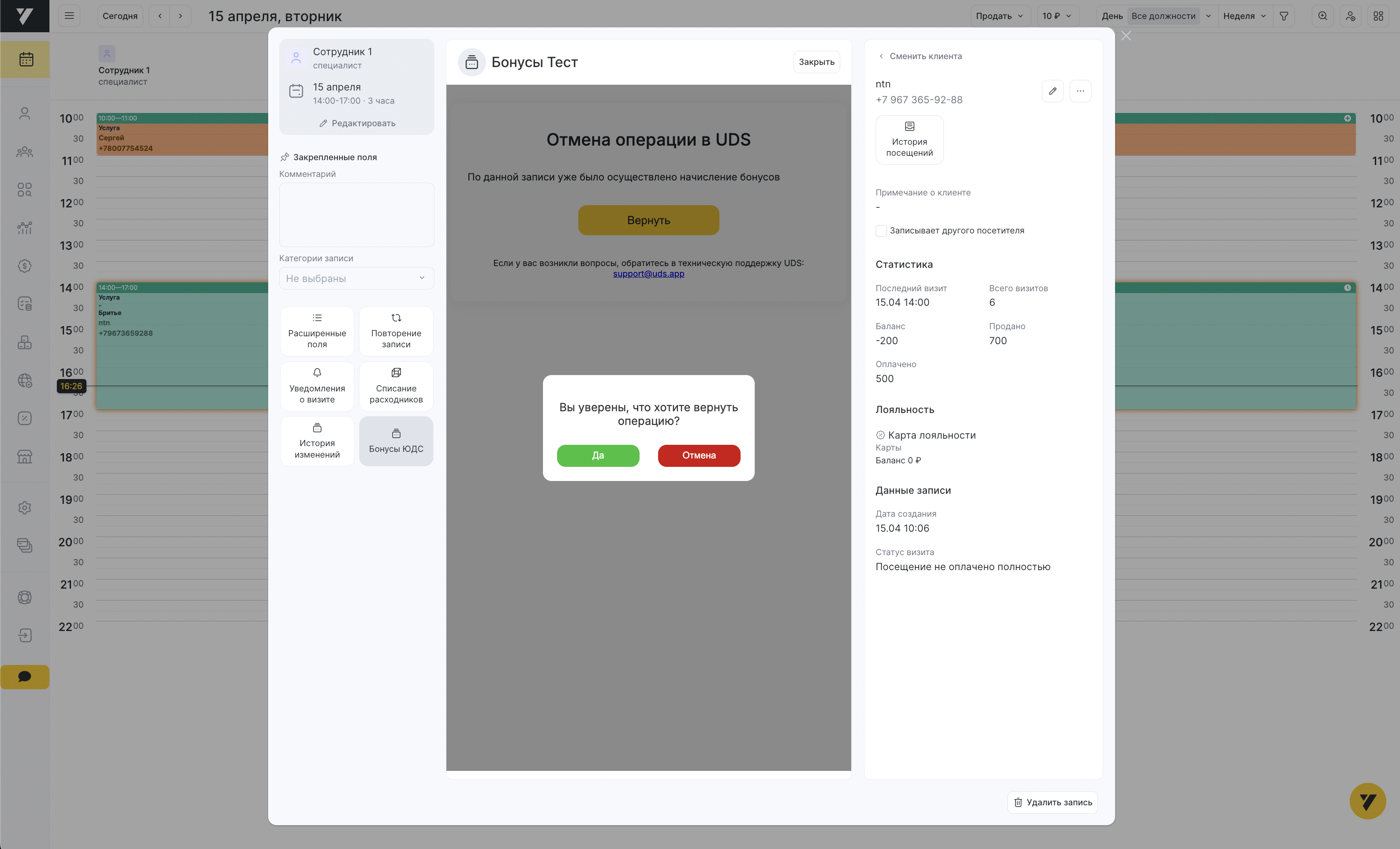Click the filter funnel icon
The height and width of the screenshot is (849, 1400).
(1284, 16)
